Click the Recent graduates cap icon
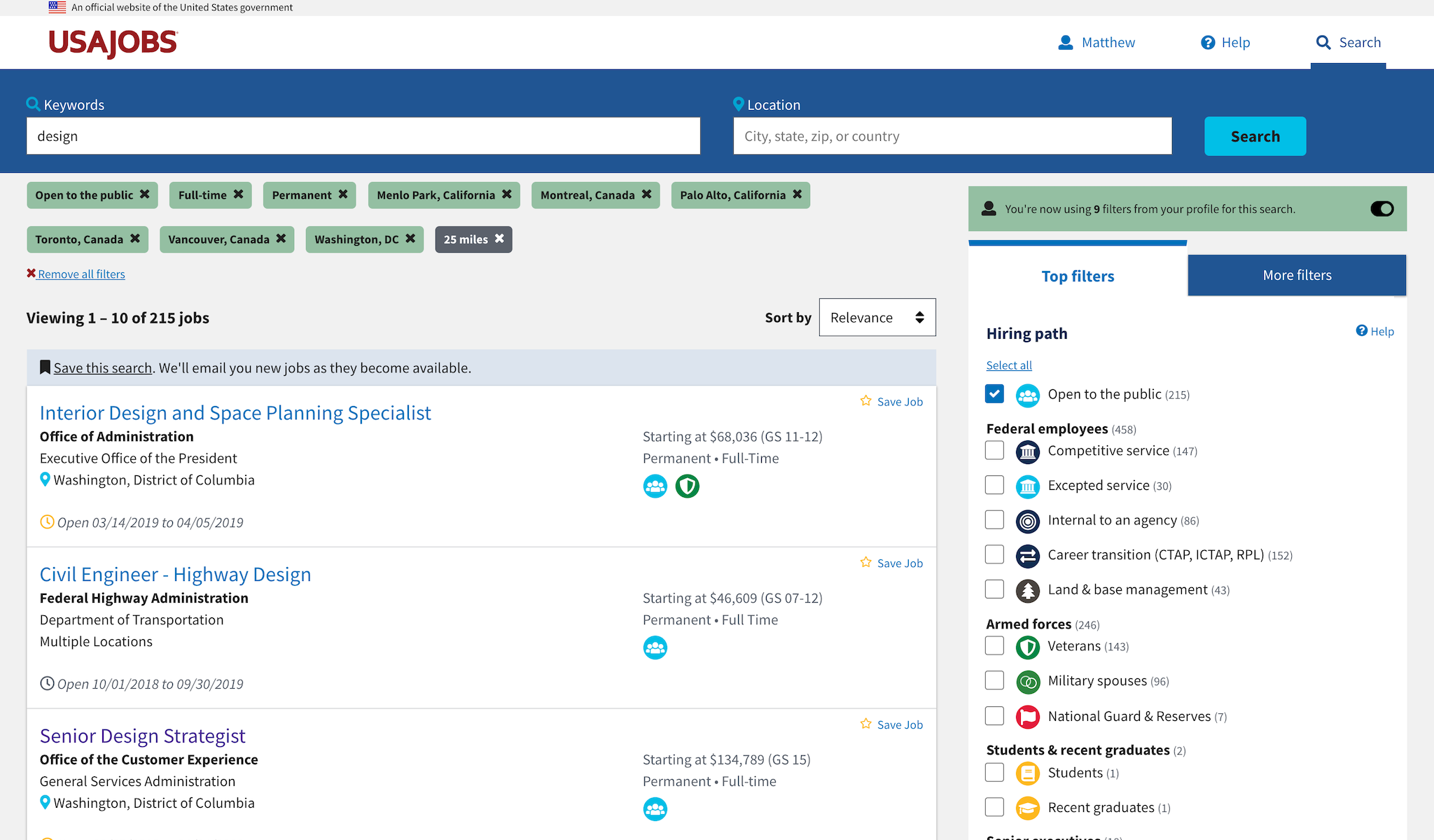This screenshot has height=840, width=1434. tap(1028, 808)
